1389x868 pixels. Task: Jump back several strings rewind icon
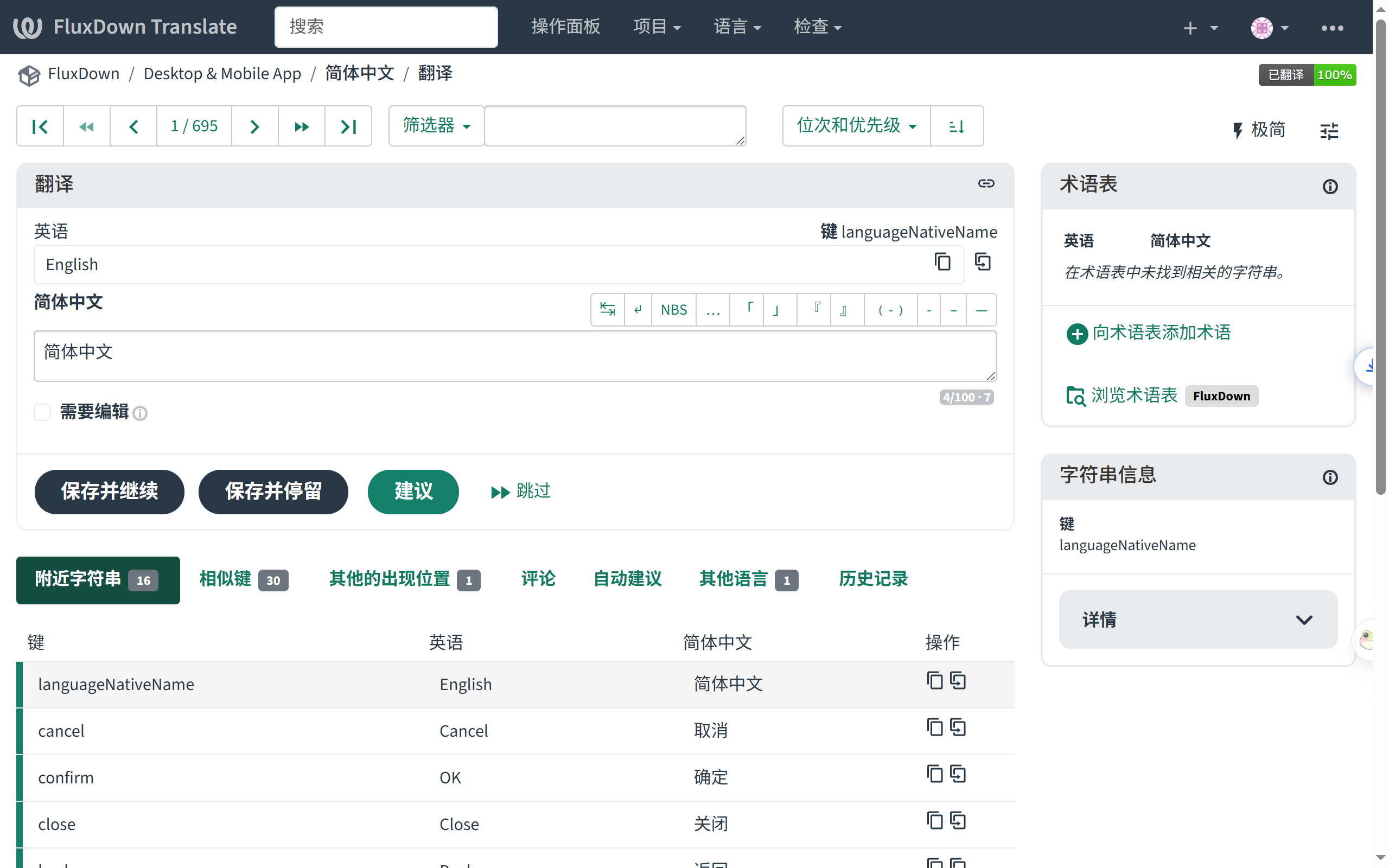(87, 126)
